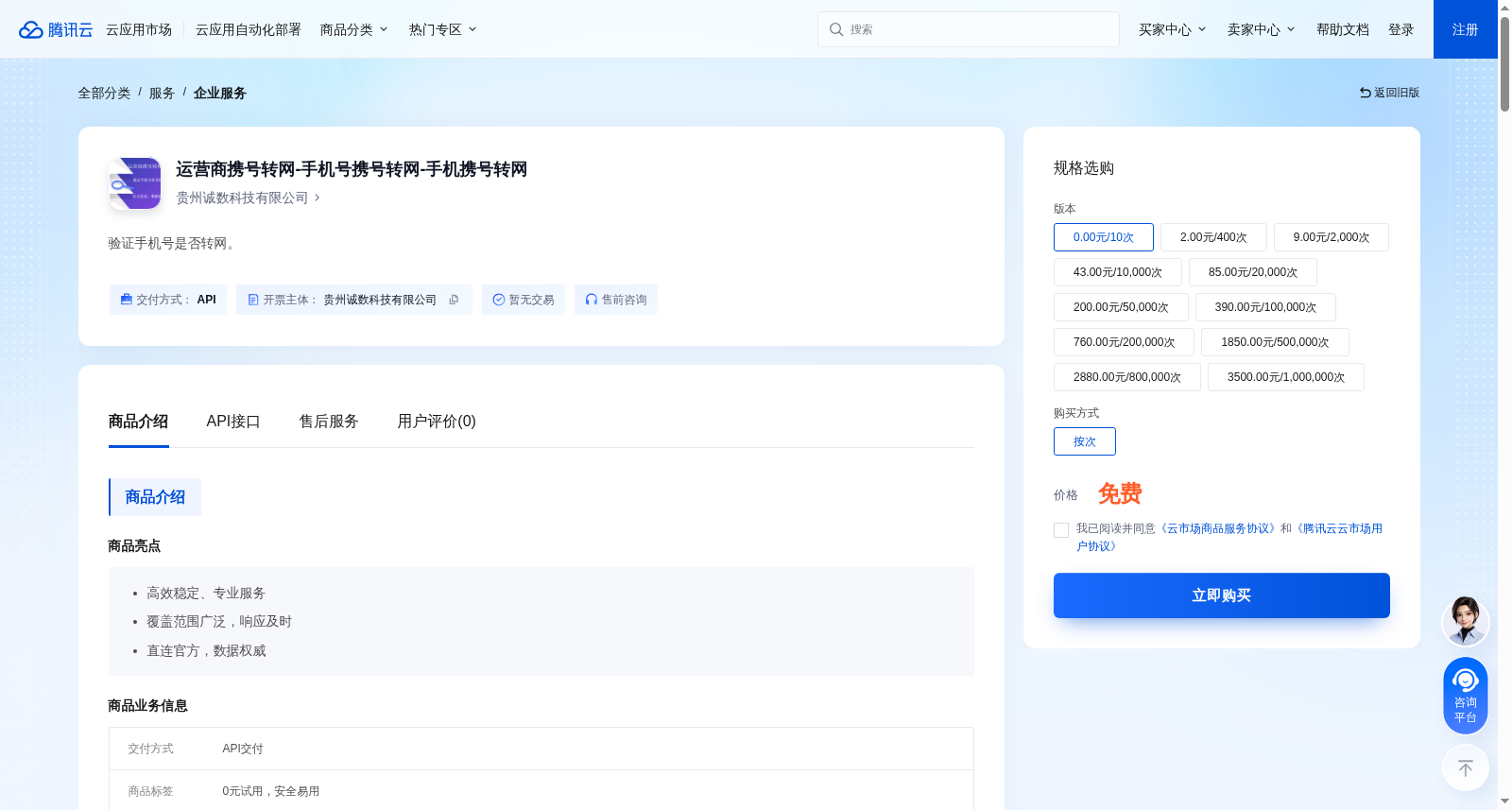1512x810 pixels.
Task: Click the product title text
Action: pos(352,169)
